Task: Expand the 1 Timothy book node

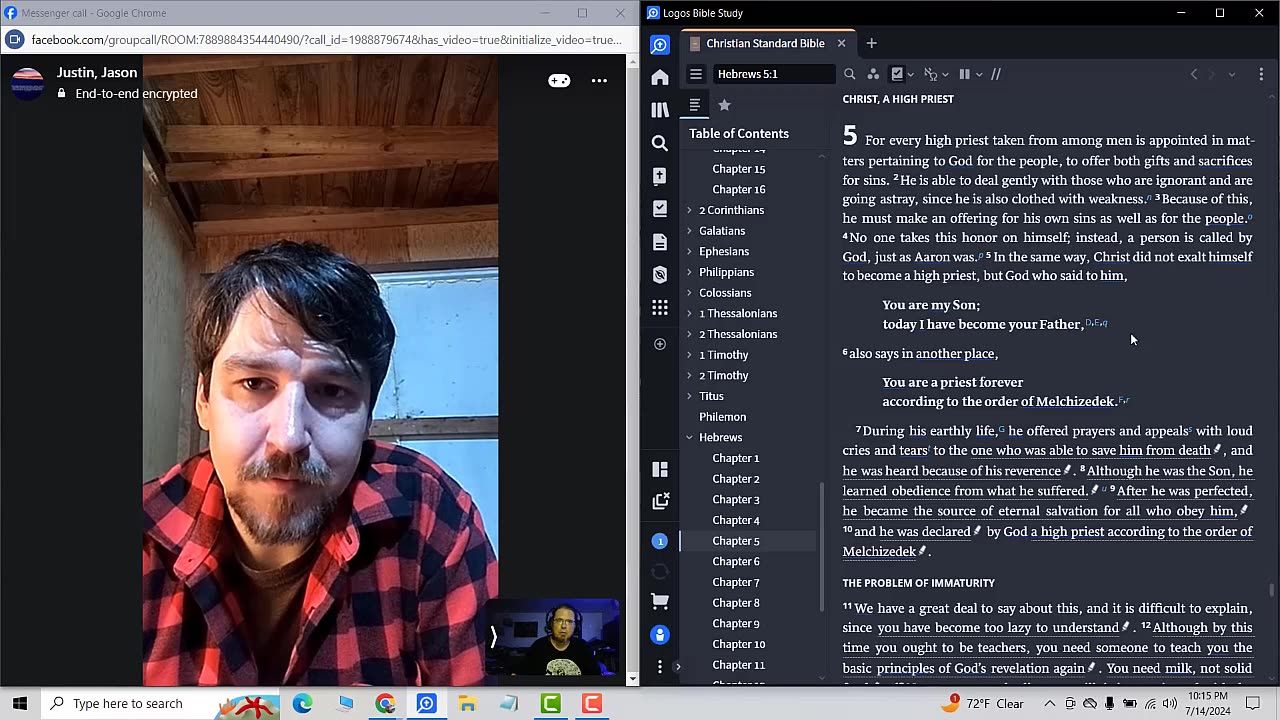Action: click(689, 355)
